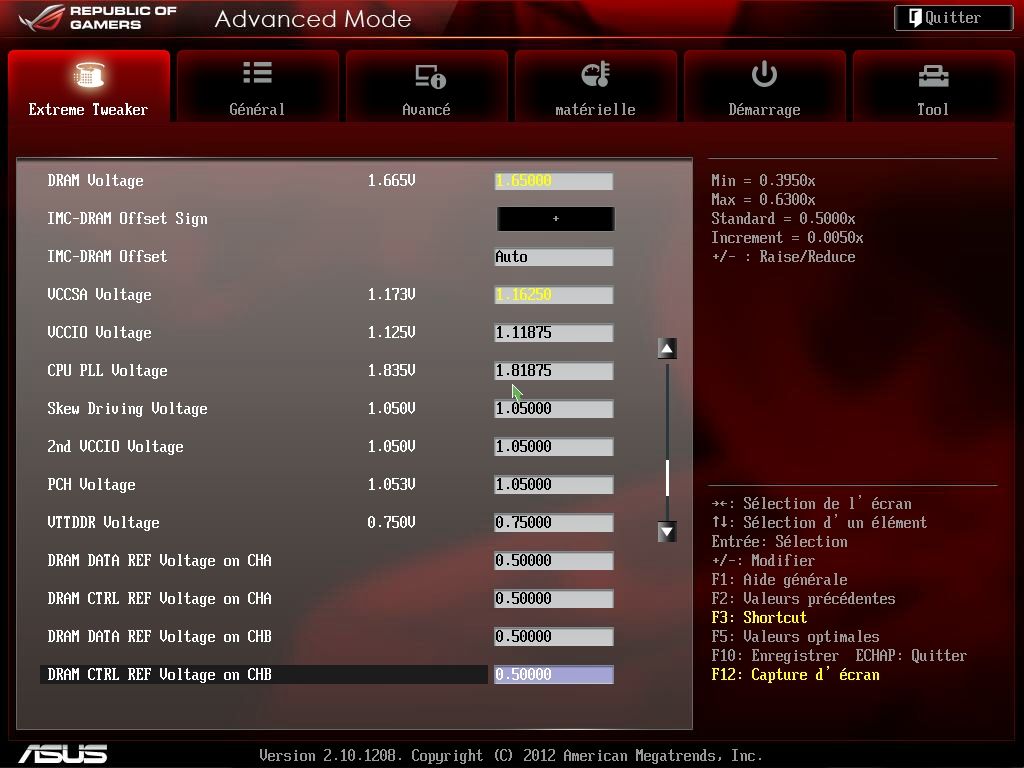Select the IMC-DRAM Offset Auto field
Image resolution: width=1024 pixels, height=768 pixels.
(554, 257)
